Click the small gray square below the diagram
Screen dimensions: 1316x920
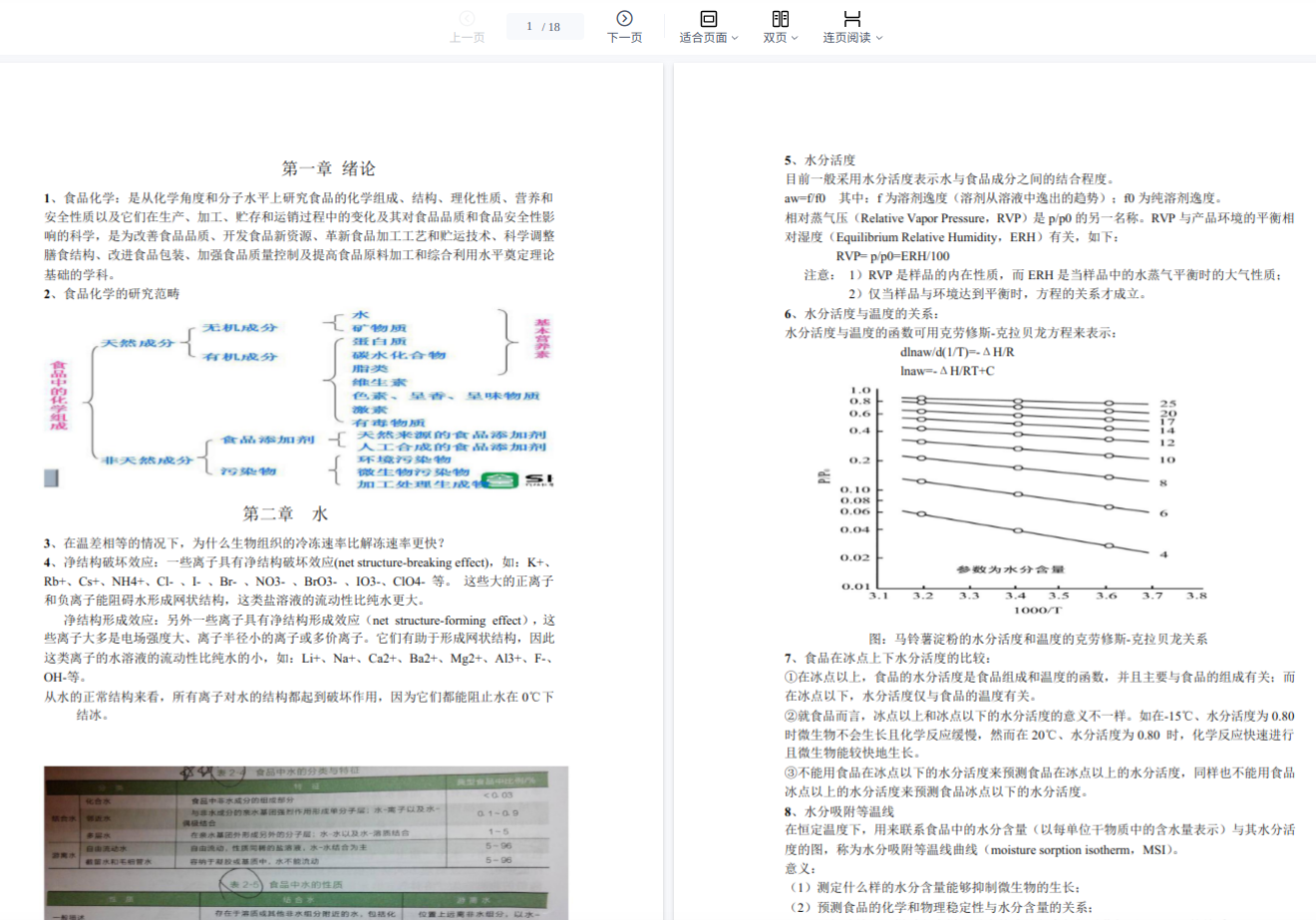[x=52, y=478]
